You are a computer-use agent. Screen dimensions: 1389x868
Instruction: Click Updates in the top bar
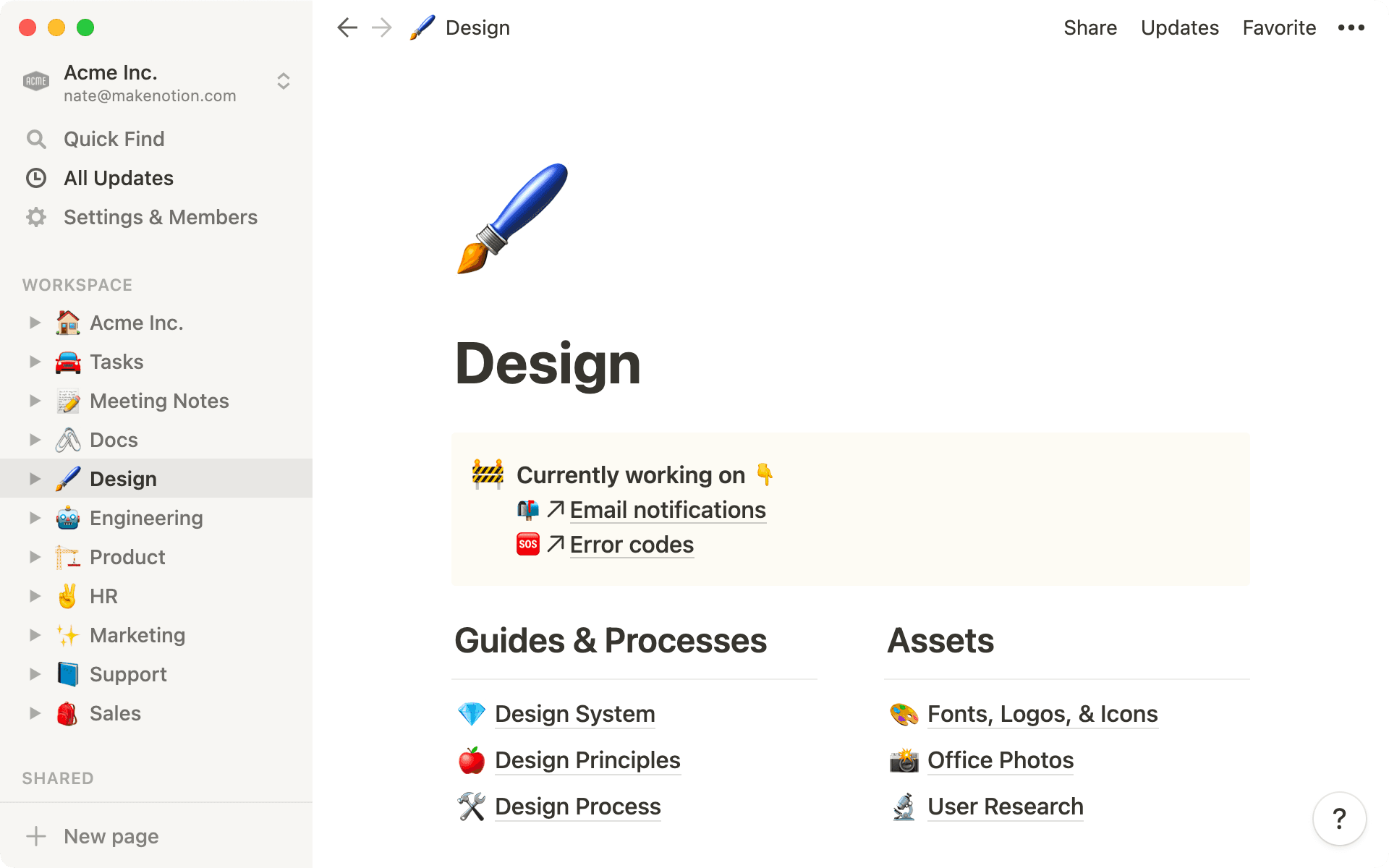(1179, 27)
